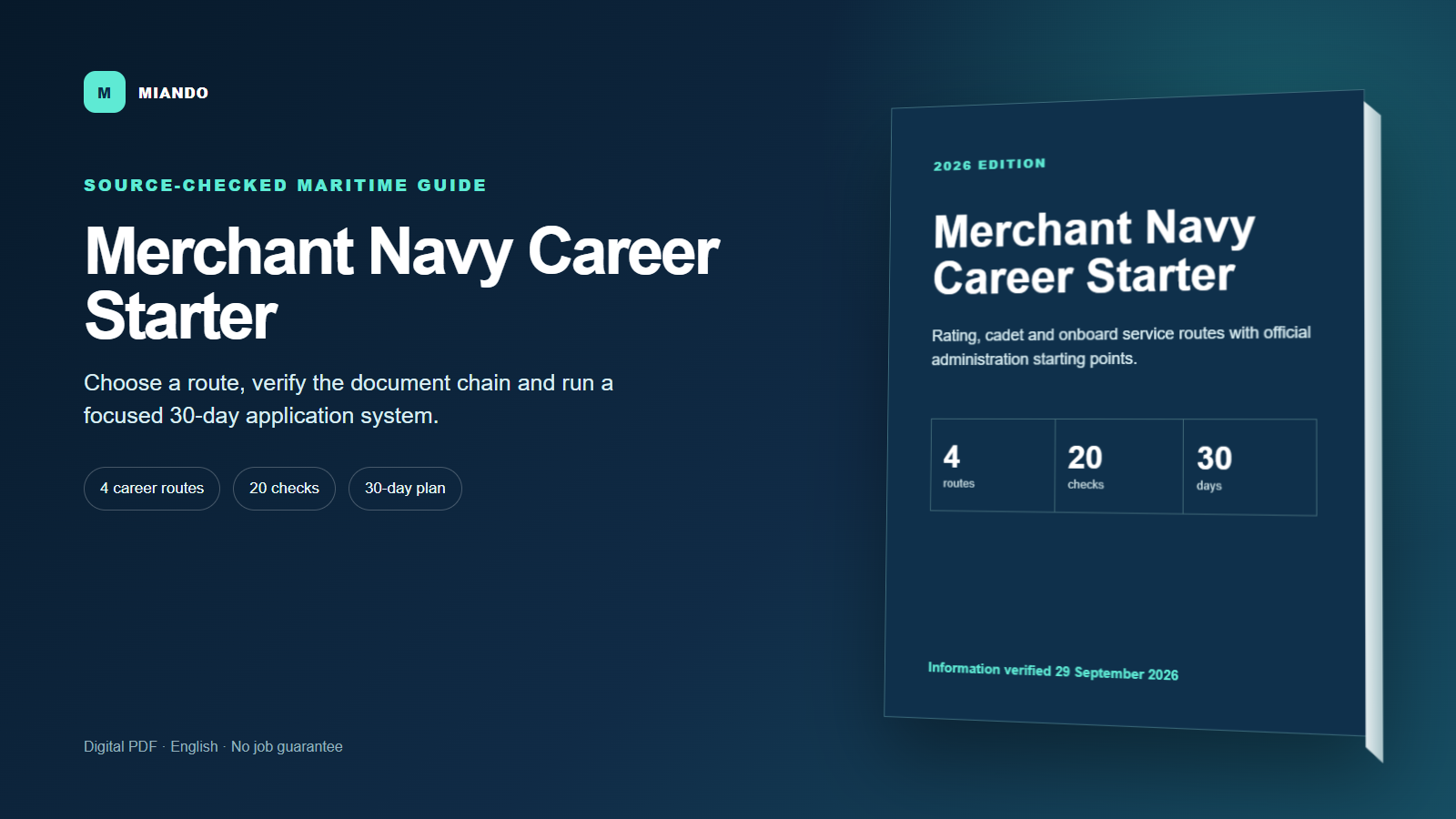This screenshot has width=1456, height=819.
Task: Click the 'Merchant Navy Career Starter' main headline
Action: [401, 283]
